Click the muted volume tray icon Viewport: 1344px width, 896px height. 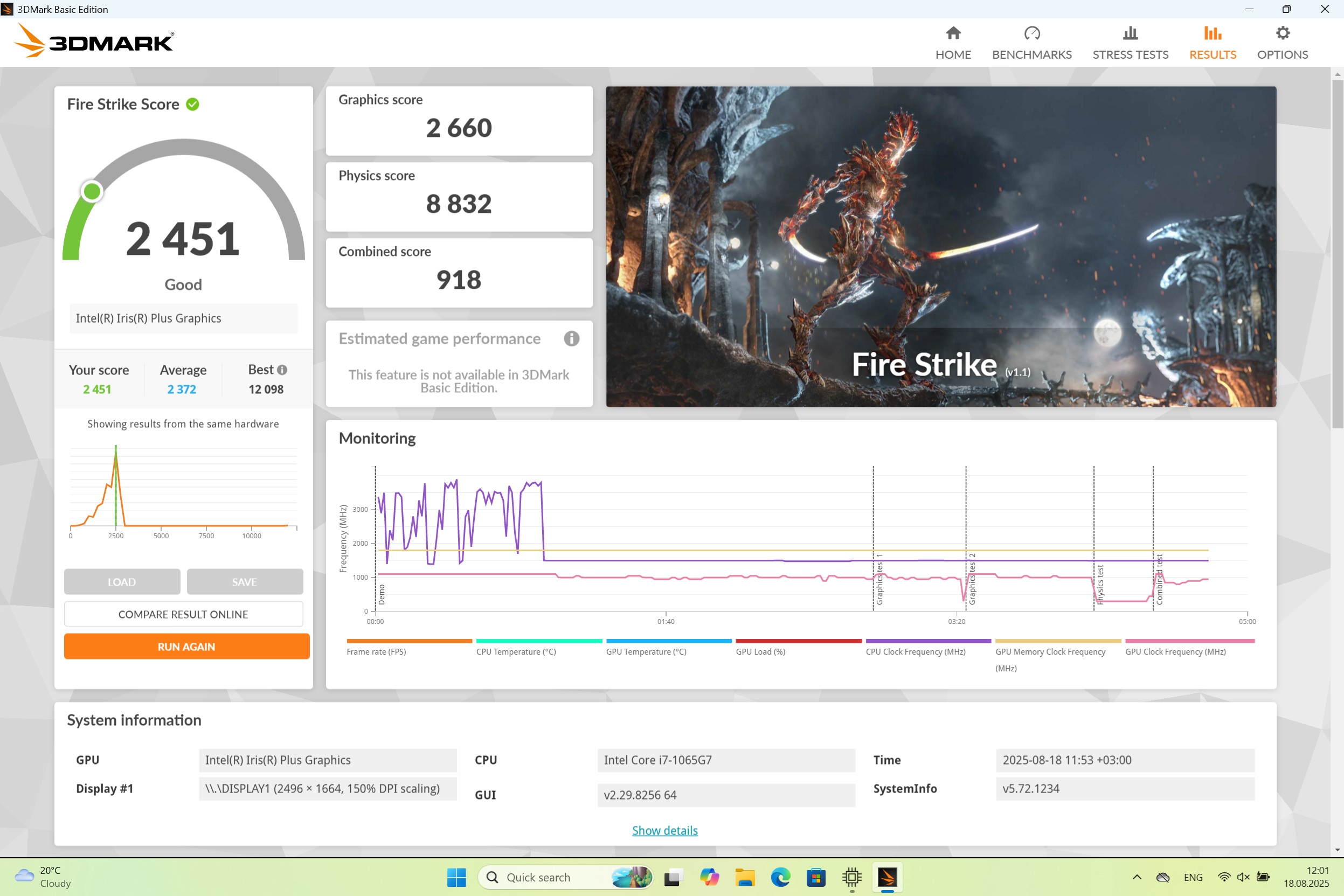point(1243,877)
